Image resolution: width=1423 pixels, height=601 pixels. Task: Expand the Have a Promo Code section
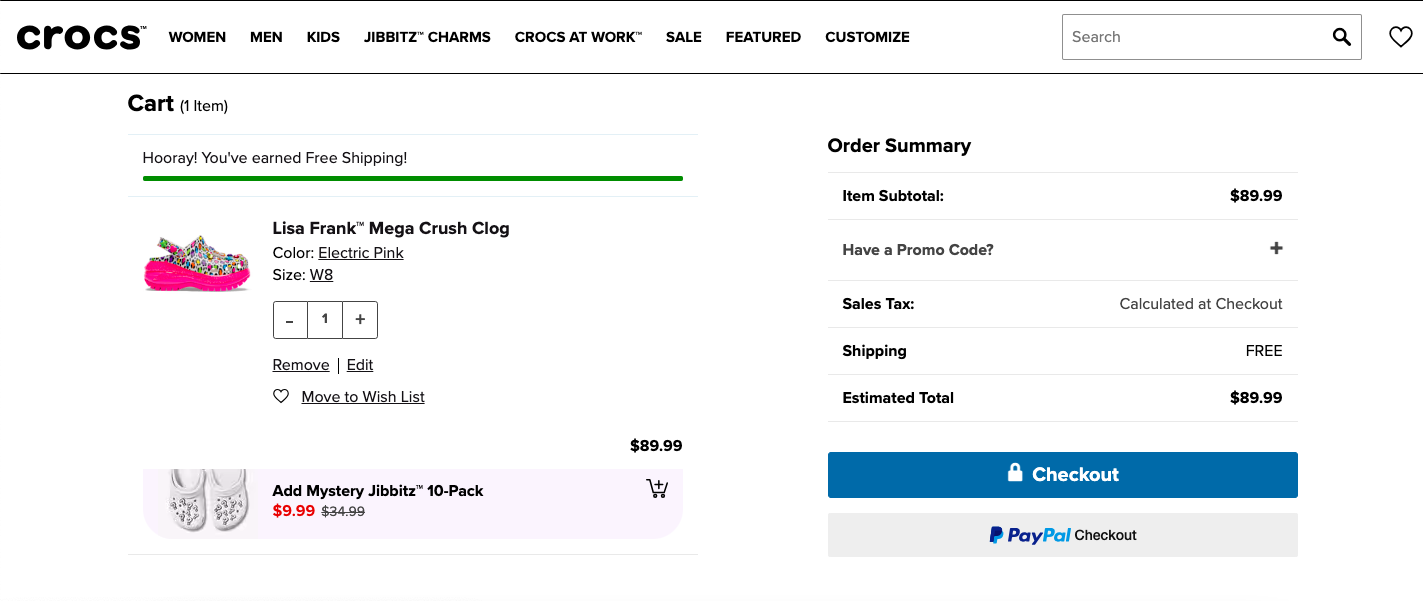coord(1276,248)
